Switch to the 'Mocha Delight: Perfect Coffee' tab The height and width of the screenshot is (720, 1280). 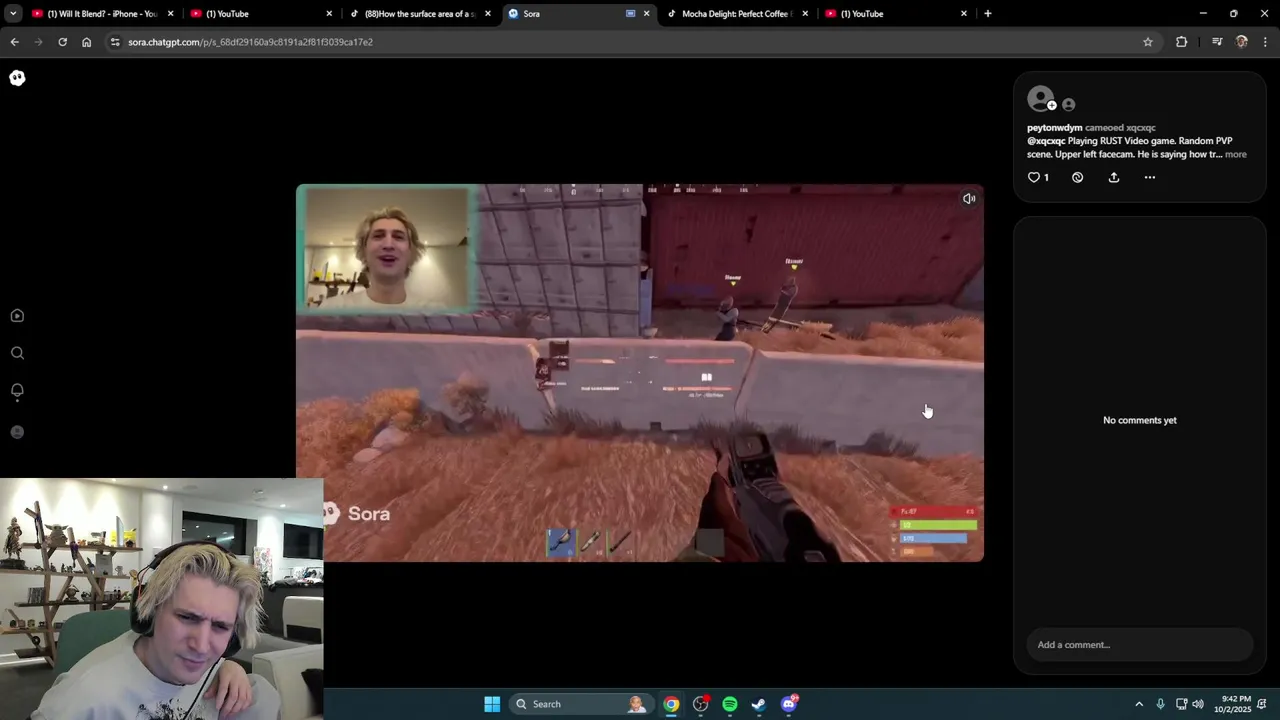coord(737,14)
